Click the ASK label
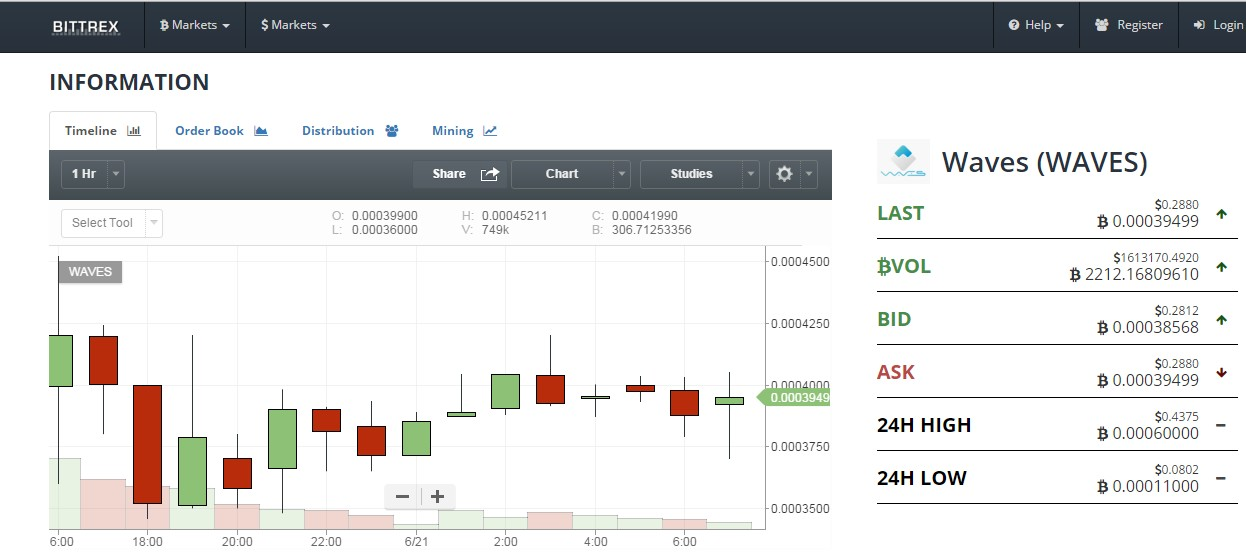The width and height of the screenshot is (1246, 560). pyautogui.click(x=896, y=372)
